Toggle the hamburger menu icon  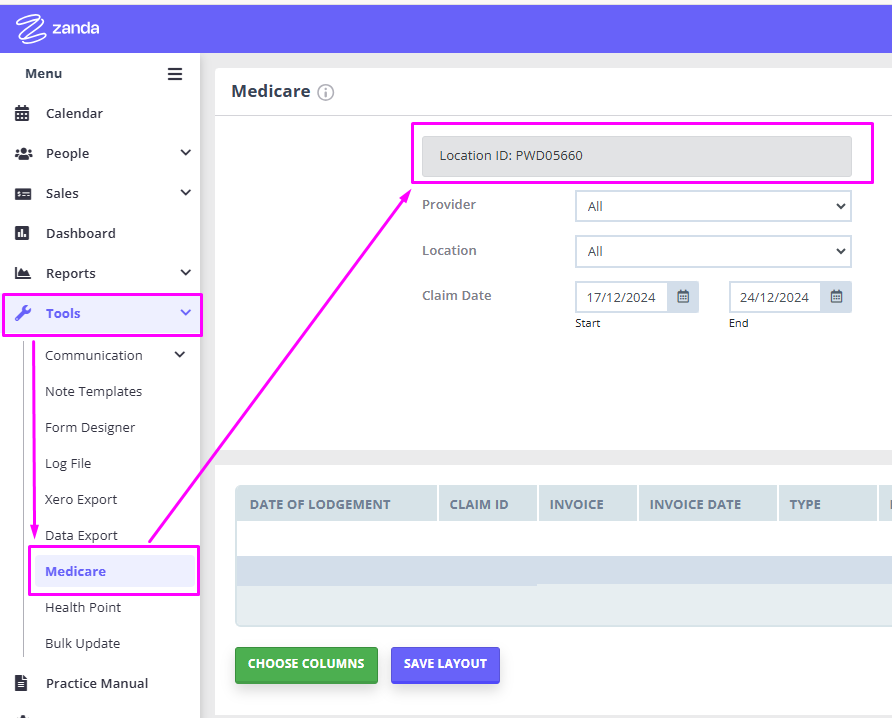175,74
